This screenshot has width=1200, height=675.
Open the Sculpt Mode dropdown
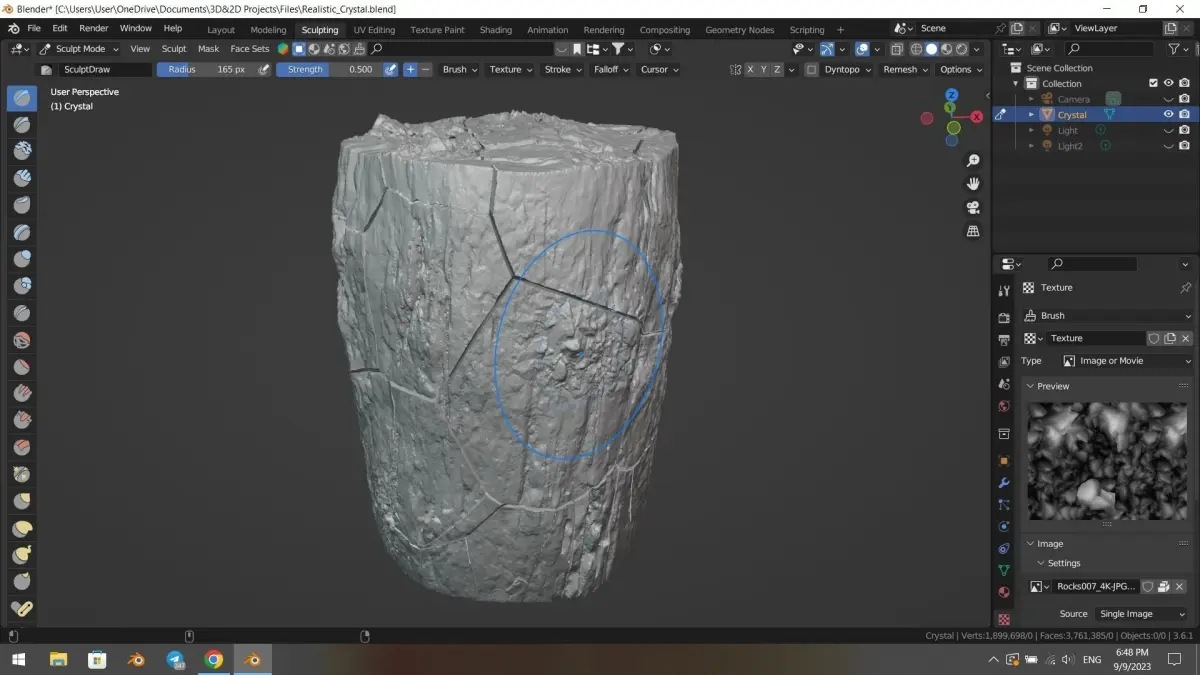pyautogui.click(x=80, y=48)
